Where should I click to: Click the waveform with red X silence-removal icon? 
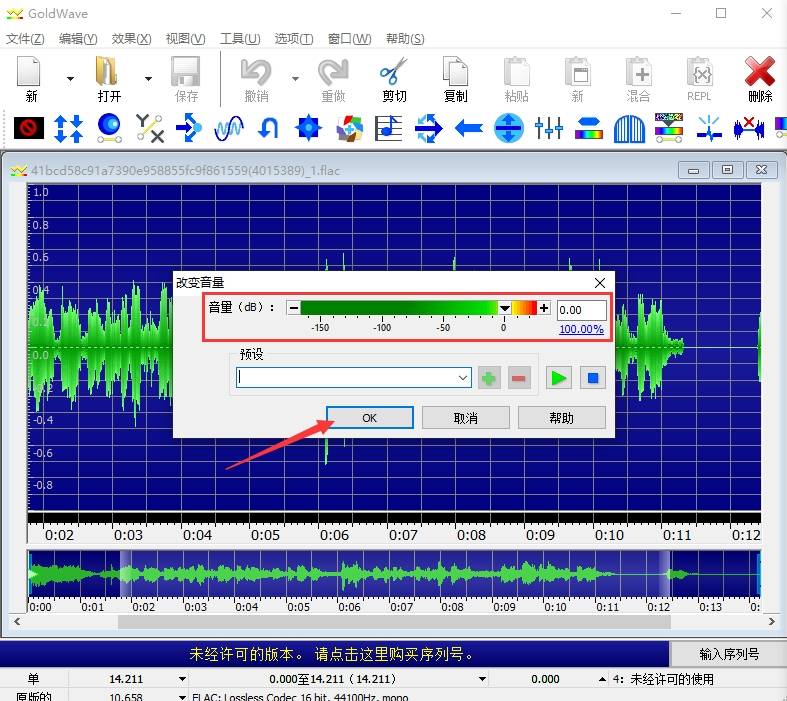[x=749, y=128]
